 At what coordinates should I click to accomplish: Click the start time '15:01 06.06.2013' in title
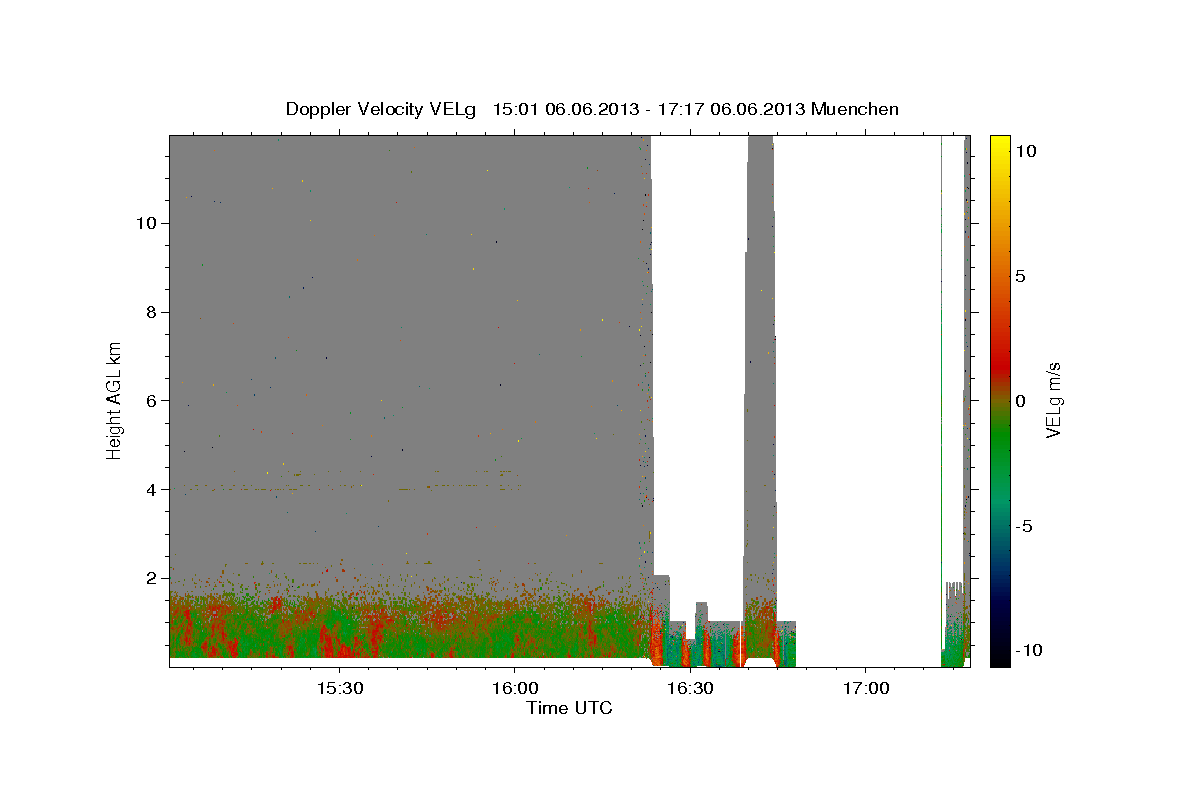[x=565, y=109]
